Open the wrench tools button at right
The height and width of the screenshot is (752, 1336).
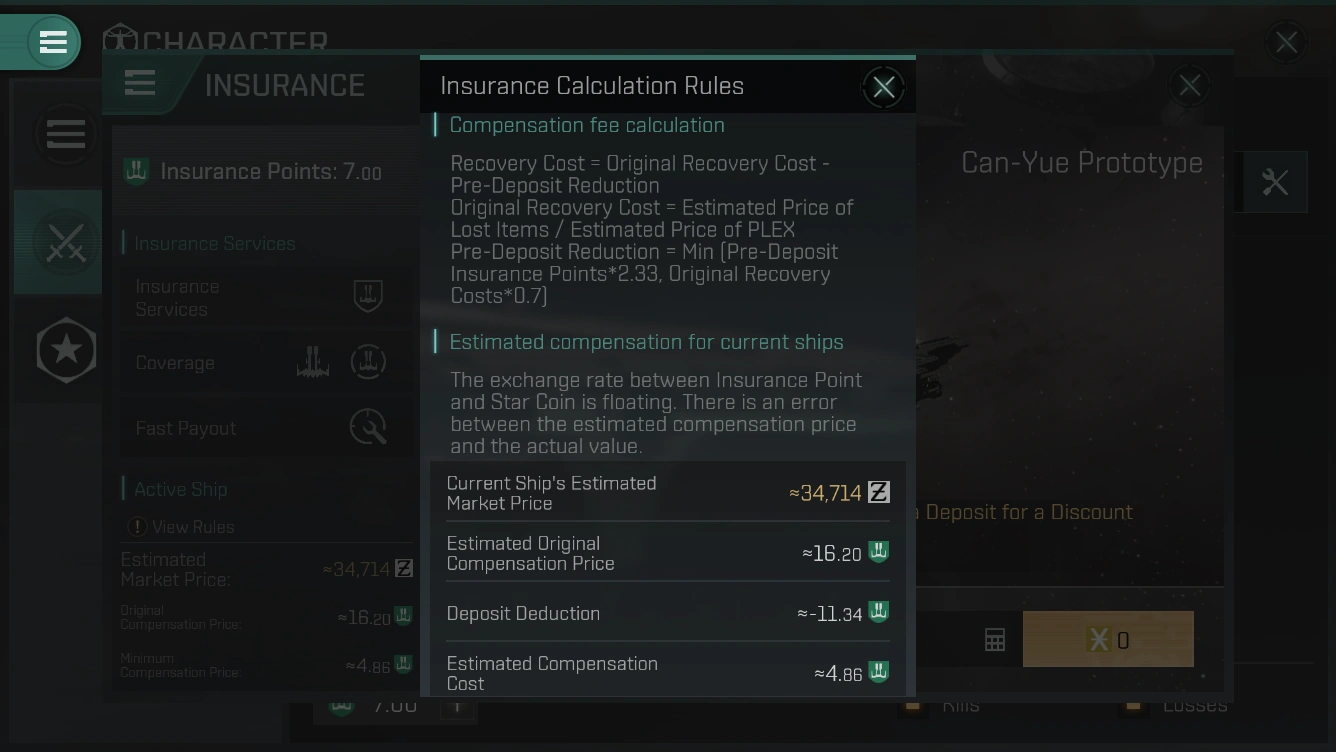coord(1274,182)
